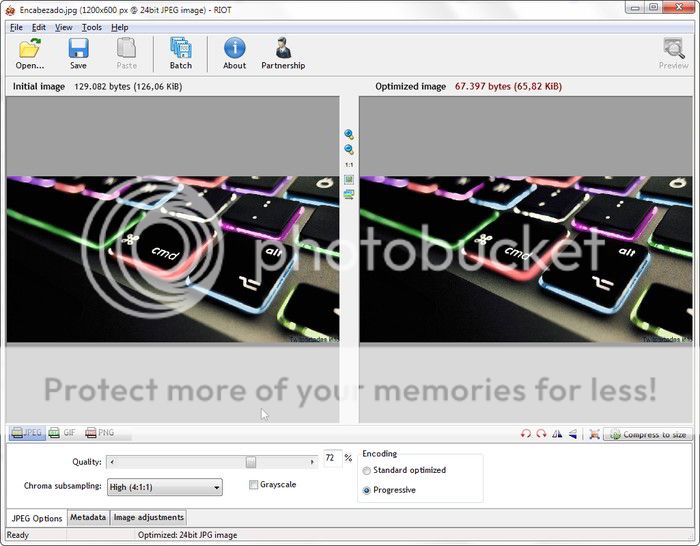This screenshot has height=546, width=700.
Task: Set zoom to 1:1
Action: coord(349,165)
